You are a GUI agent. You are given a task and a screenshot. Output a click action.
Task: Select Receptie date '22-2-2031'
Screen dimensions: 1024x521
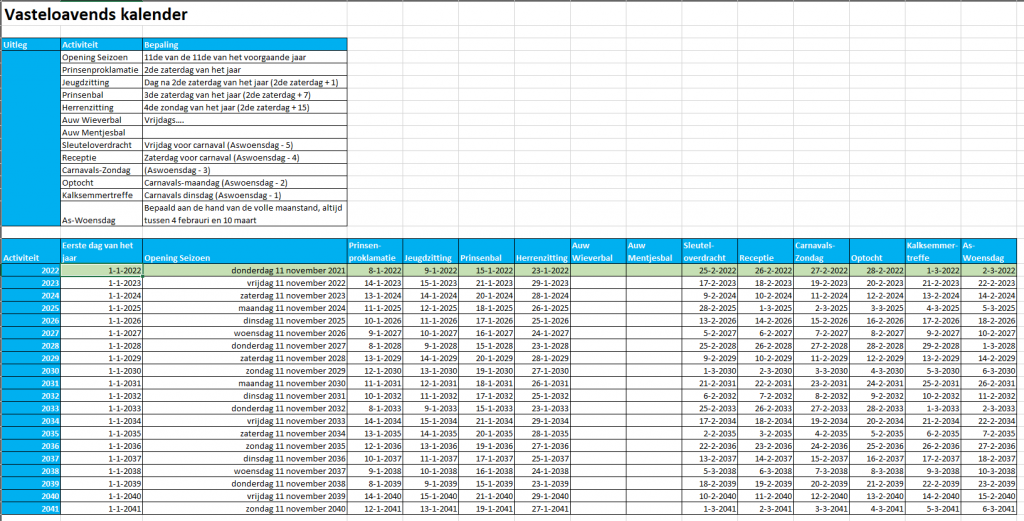click(766, 383)
